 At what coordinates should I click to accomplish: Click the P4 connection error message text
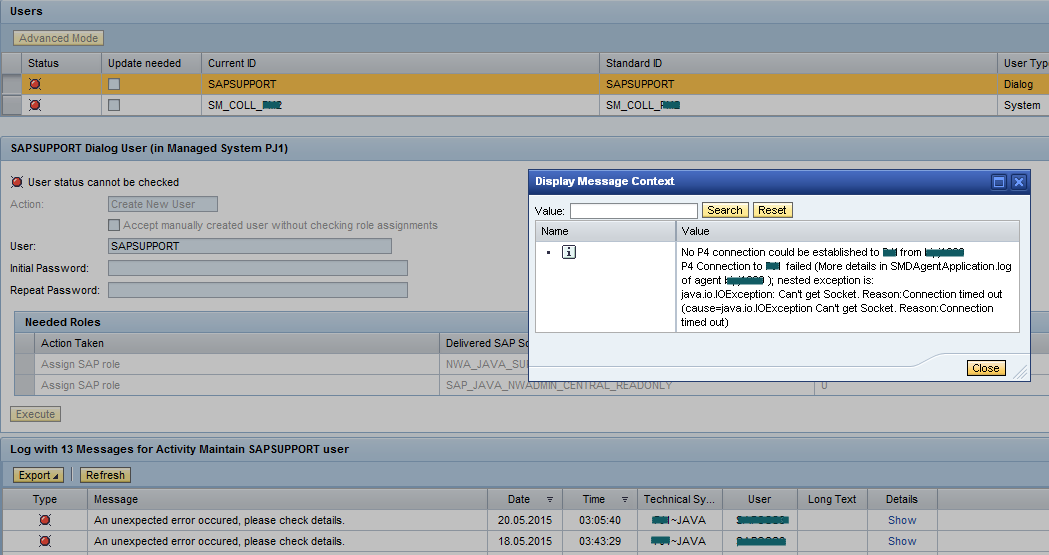[846, 287]
